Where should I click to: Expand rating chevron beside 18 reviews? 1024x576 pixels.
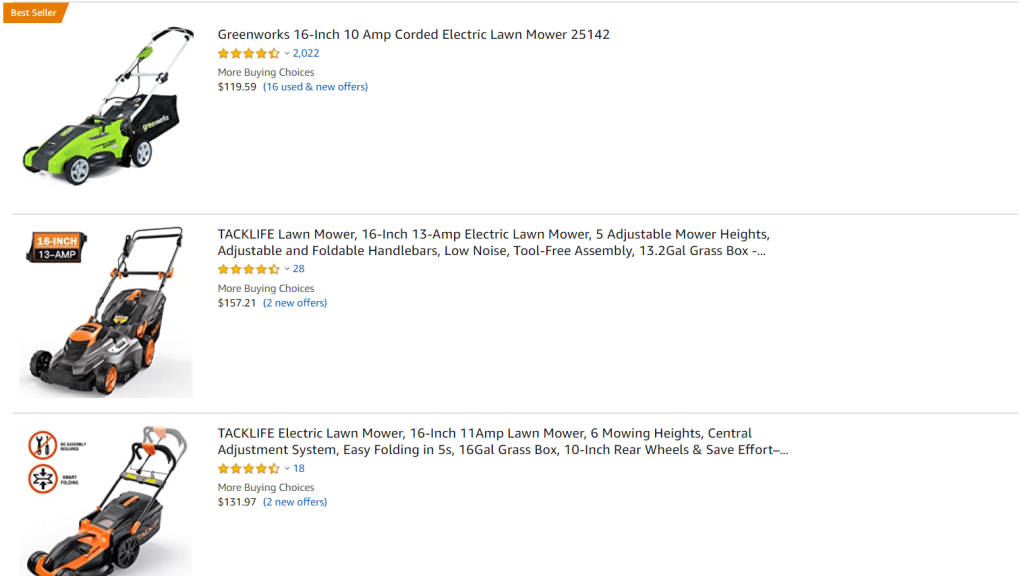point(287,468)
